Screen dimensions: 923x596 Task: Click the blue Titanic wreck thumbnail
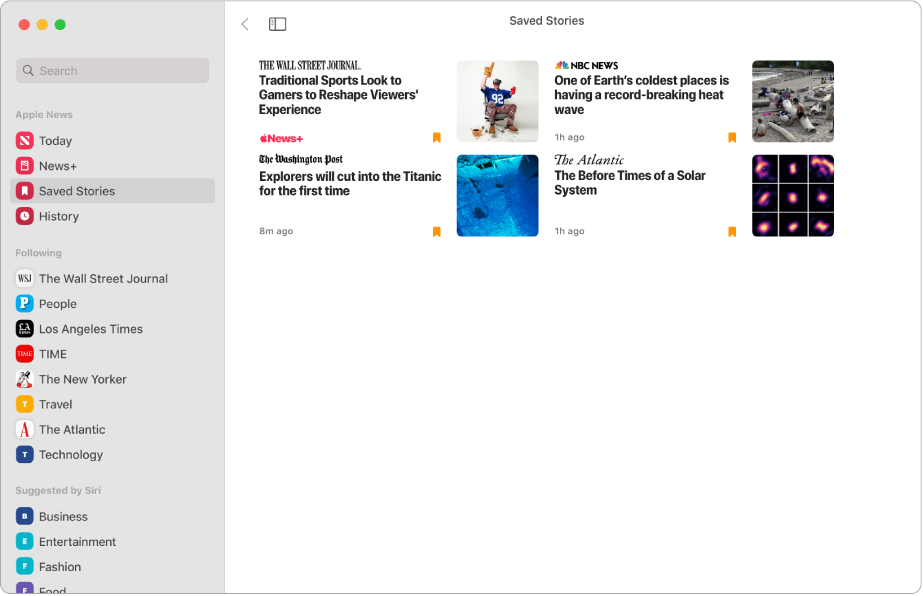click(497, 196)
